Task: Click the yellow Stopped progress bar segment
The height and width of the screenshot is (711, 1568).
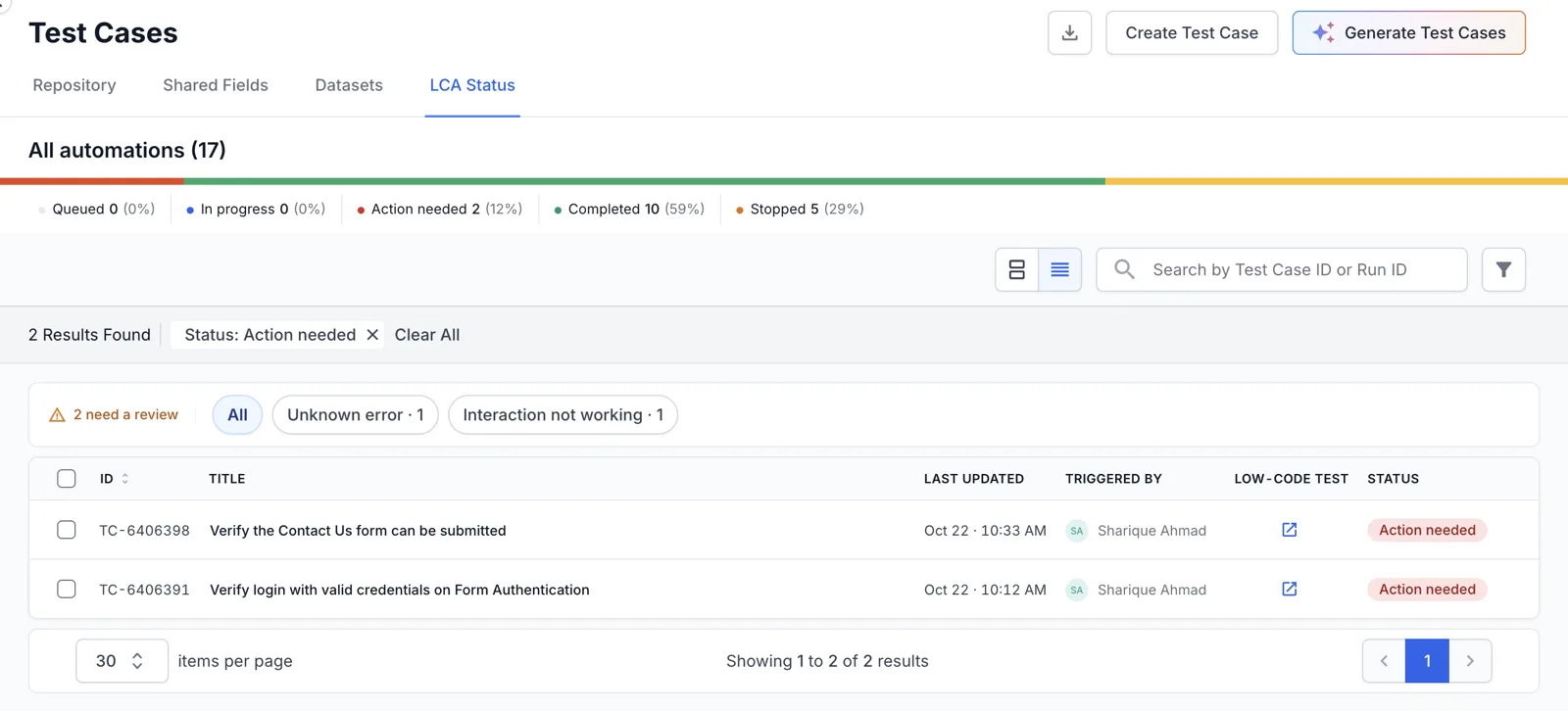Action: tap(1337, 181)
